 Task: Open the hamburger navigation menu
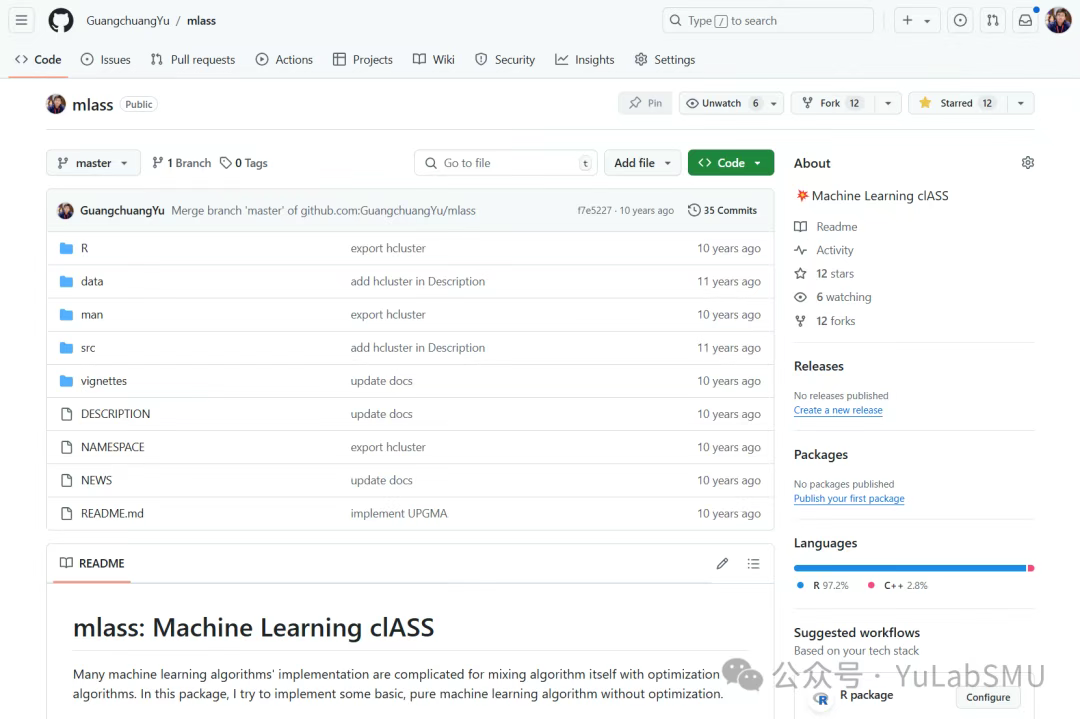[x=21, y=20]
